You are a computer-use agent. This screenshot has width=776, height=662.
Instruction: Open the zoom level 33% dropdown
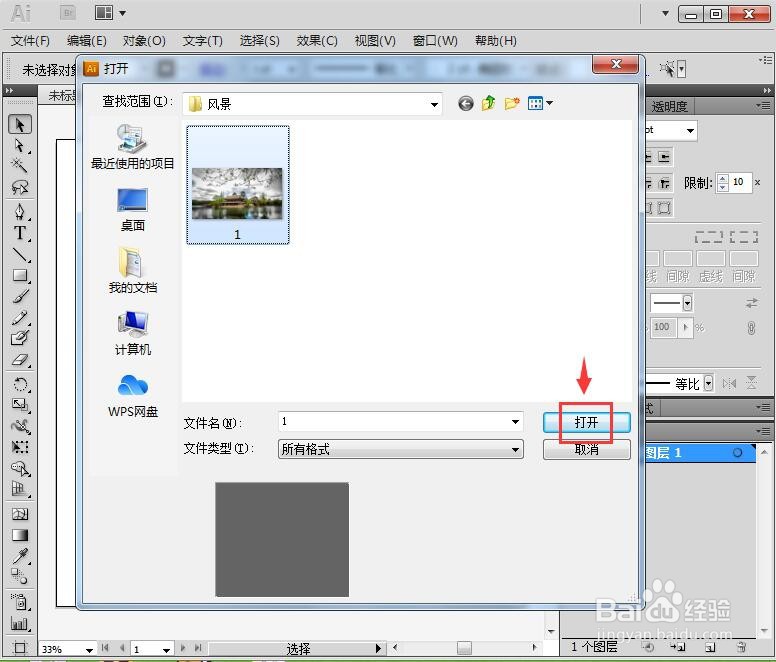click(x=89, y=650)
